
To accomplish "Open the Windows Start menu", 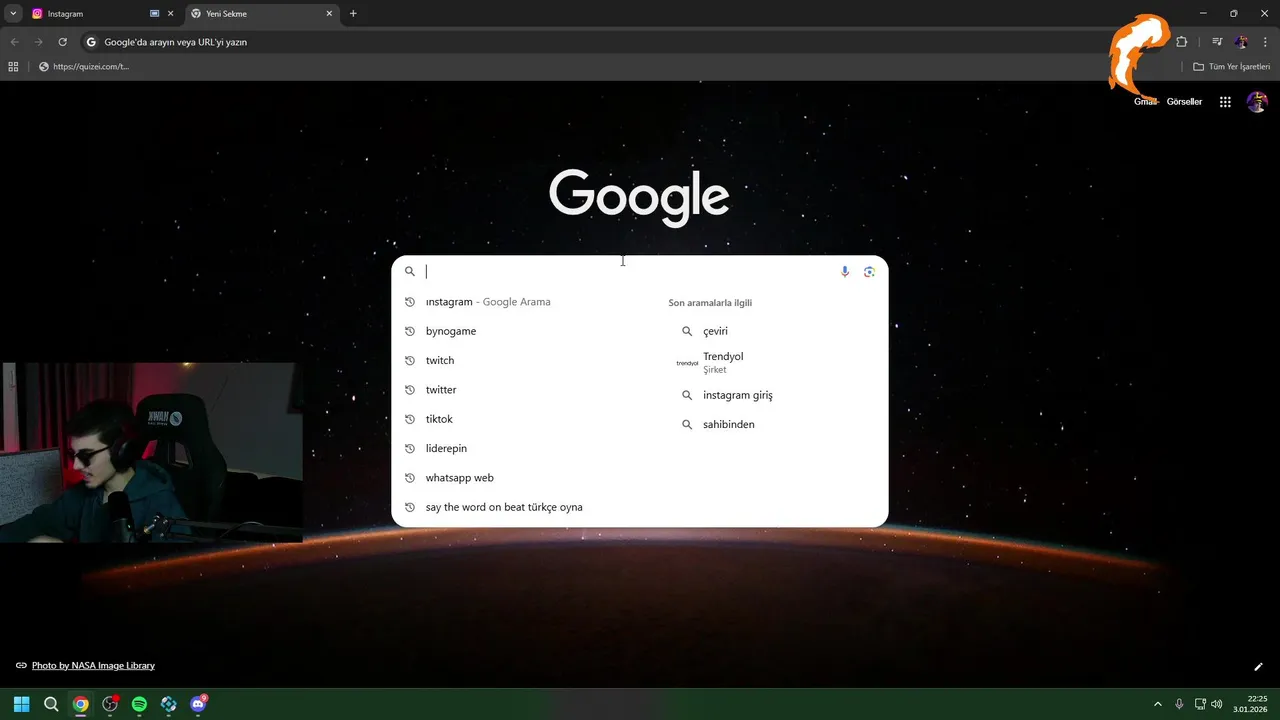I will point(22,704).
